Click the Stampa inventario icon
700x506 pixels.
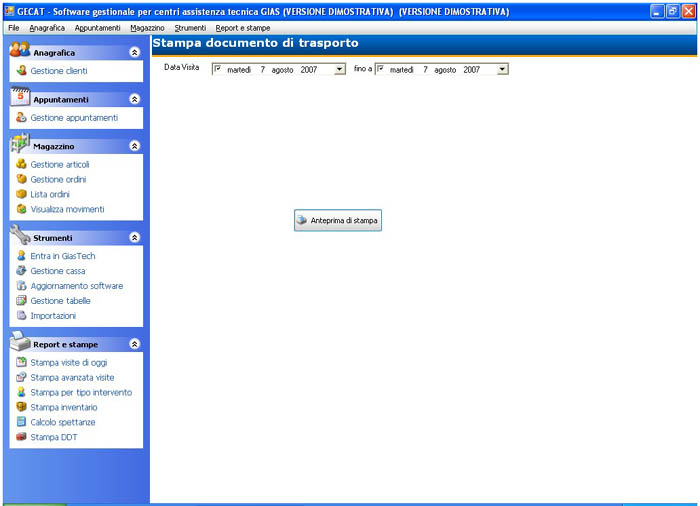[21, 406]
